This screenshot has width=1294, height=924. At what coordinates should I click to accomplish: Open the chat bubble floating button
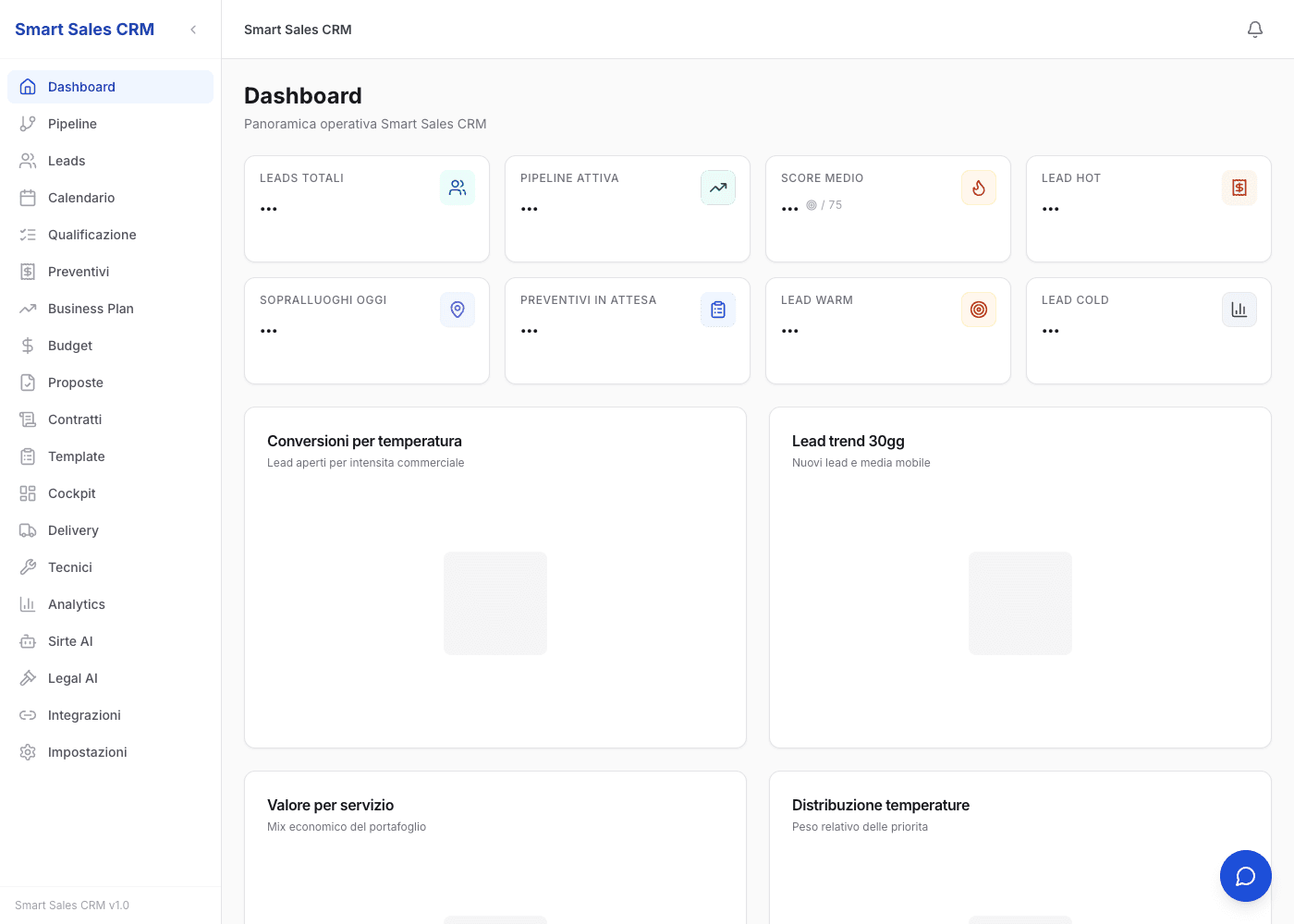click(x=1246, y=876)
